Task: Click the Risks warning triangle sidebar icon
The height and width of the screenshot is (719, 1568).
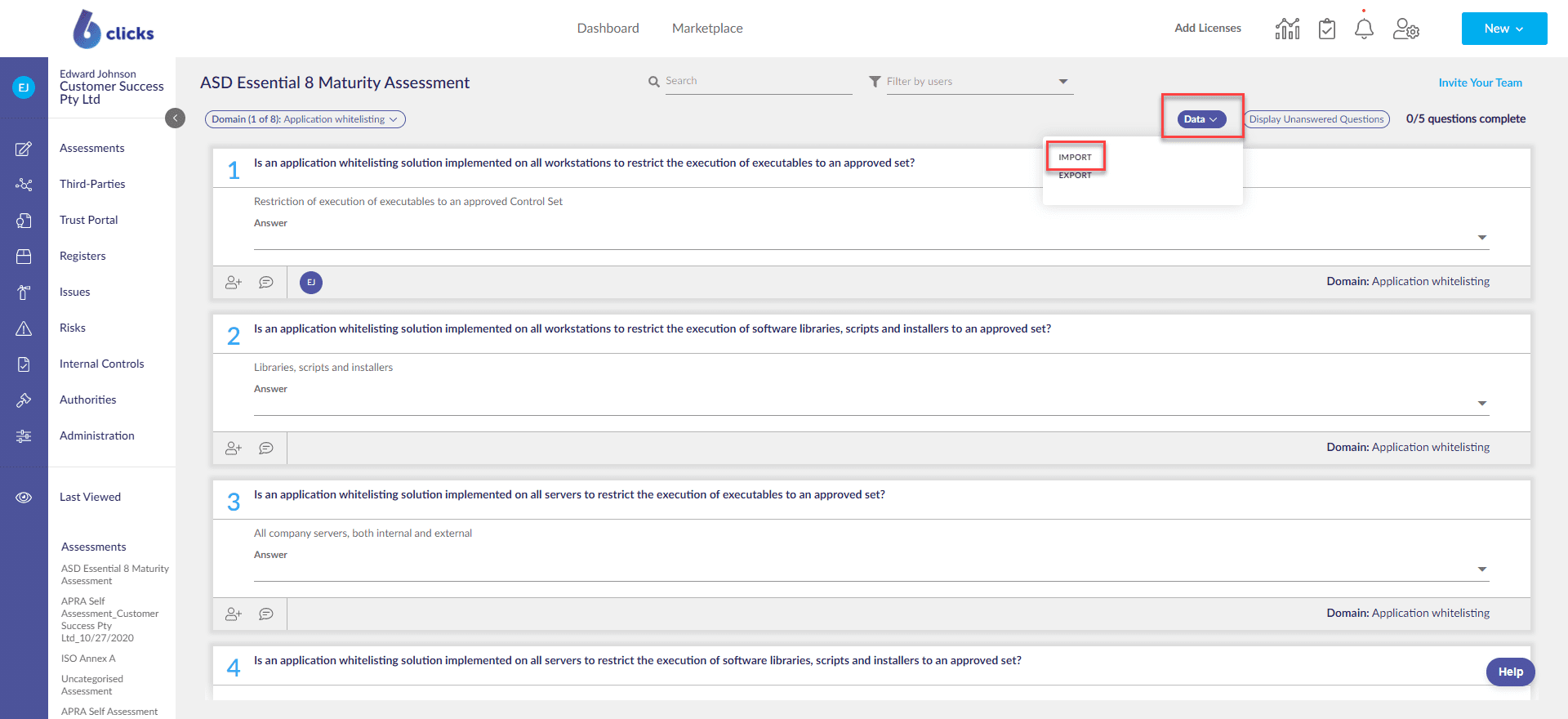Action: tap(24, 328)
